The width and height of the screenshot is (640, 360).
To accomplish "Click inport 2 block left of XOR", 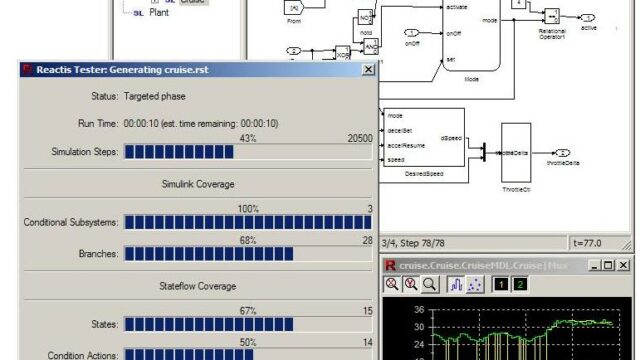I will [x=293, y=51].
